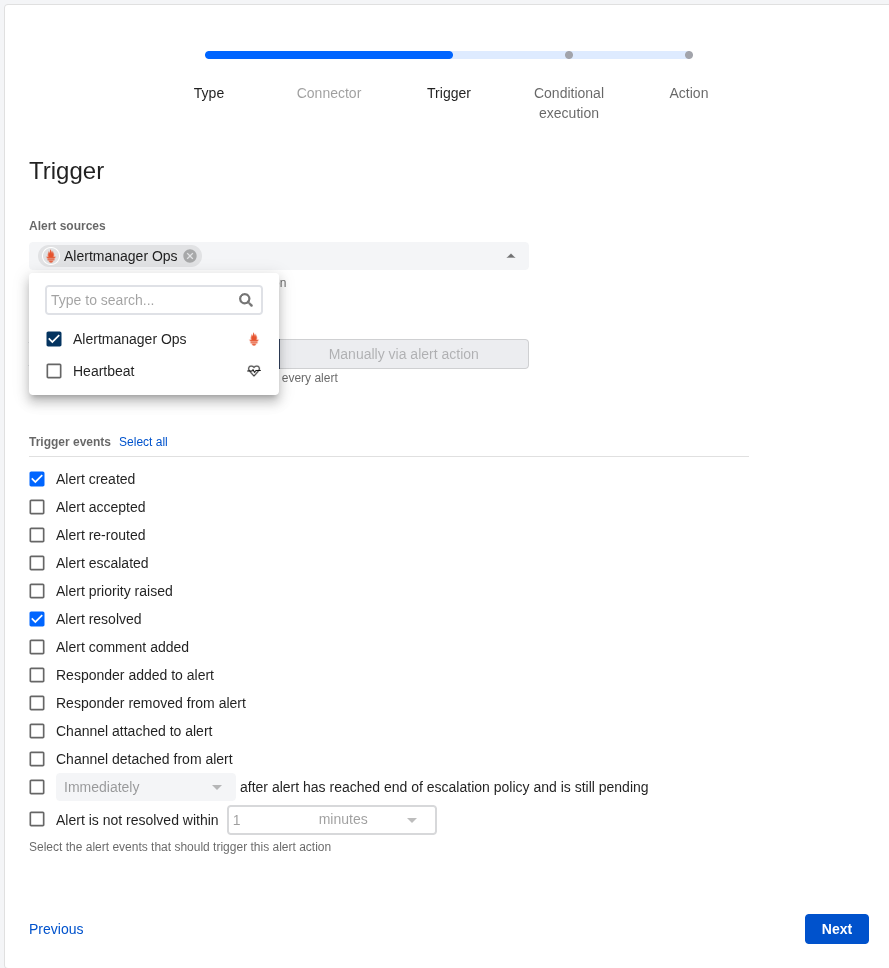Click the Heartbeat icon in list
The image size is (889, 968).
[x=254, y=371]
